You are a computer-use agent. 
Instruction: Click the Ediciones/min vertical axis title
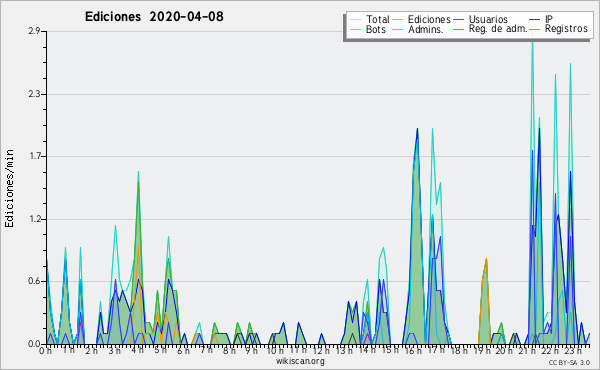point(9,188)
